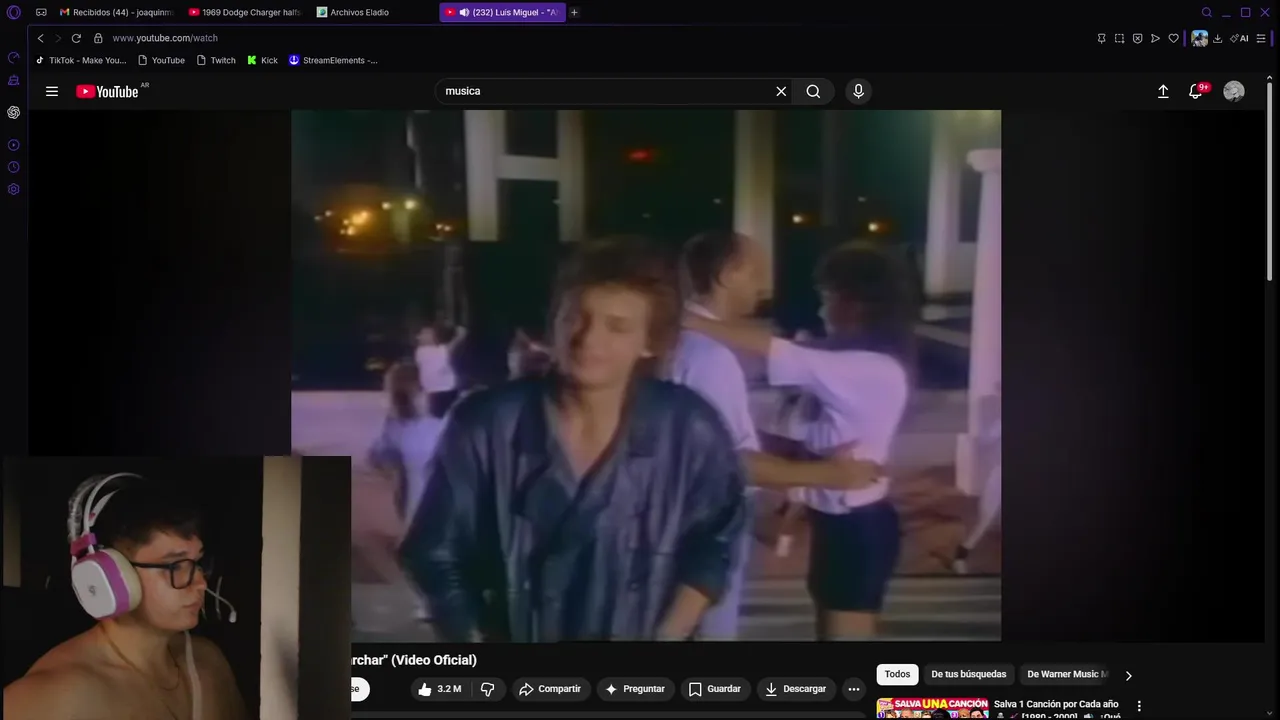Like the video with thumbs up
1280x720 pixels.
pos(439,689)
